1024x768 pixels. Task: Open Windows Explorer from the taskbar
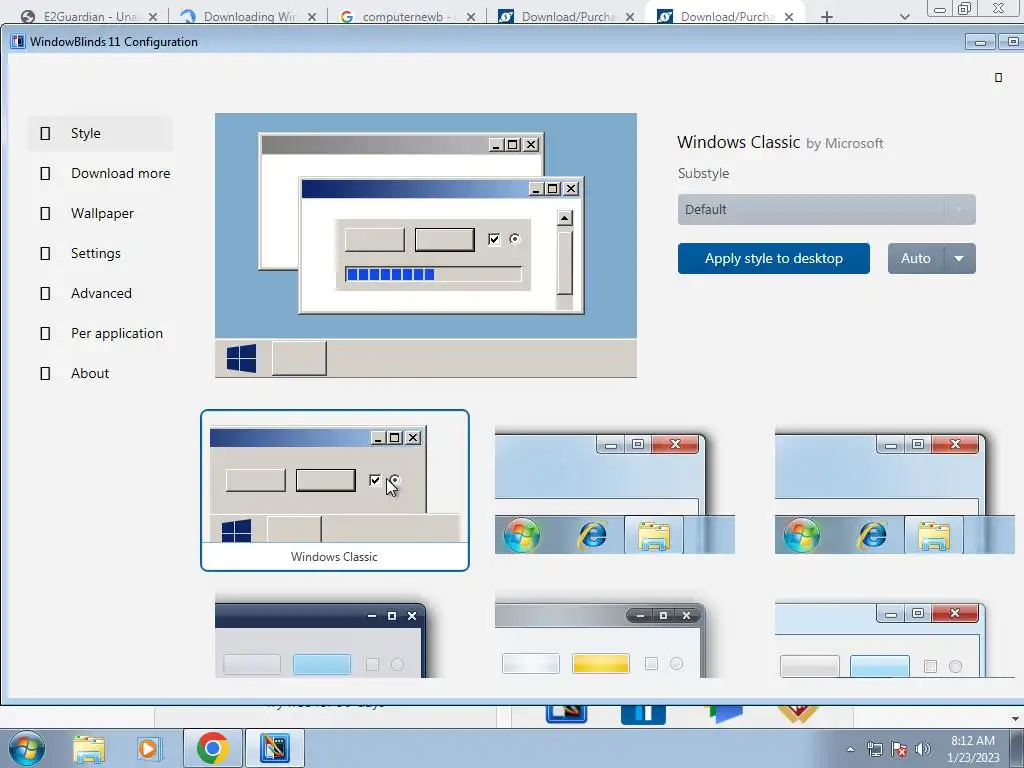tap(89, 748)
